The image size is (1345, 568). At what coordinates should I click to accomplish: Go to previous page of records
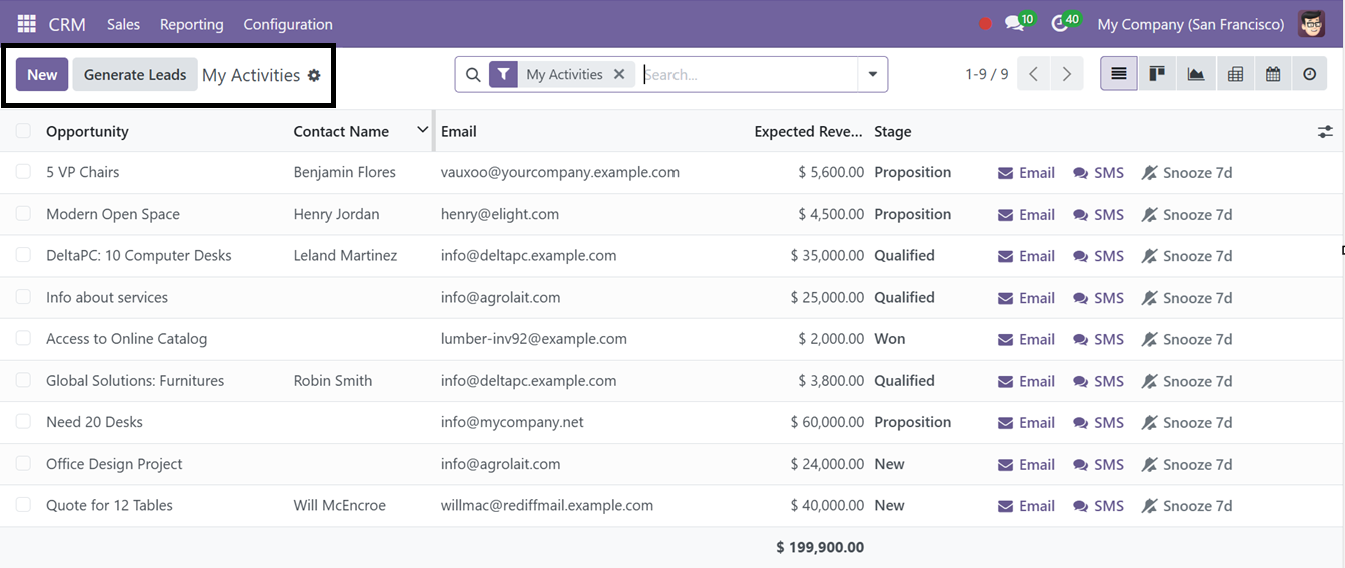pos(1034,74)
